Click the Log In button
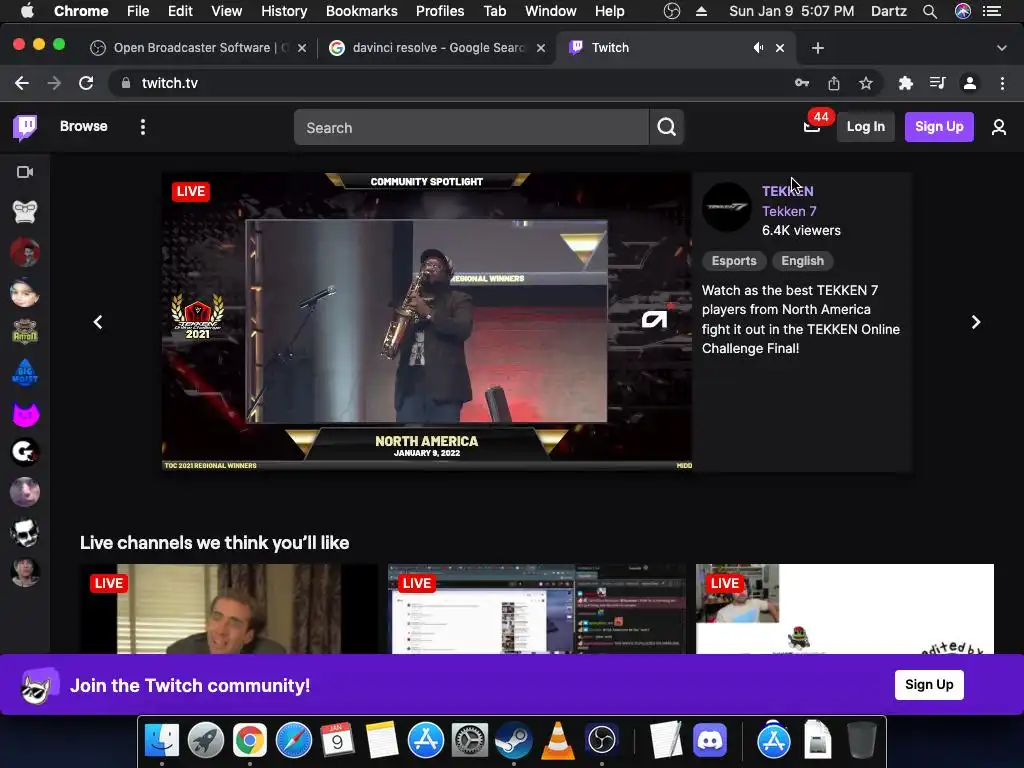Viewport: 1024px width, 768px height. tap(865, 127)
